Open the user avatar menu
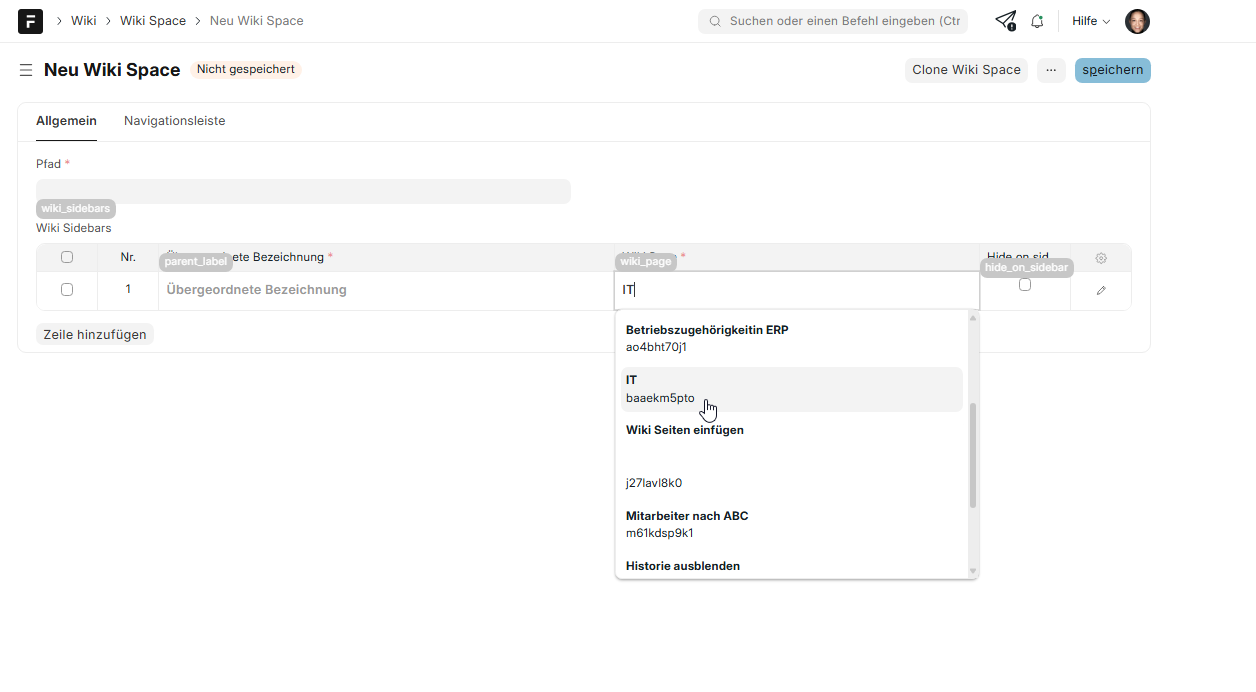The height and width of the screenshot is (692, 1256). point(1137,21)
